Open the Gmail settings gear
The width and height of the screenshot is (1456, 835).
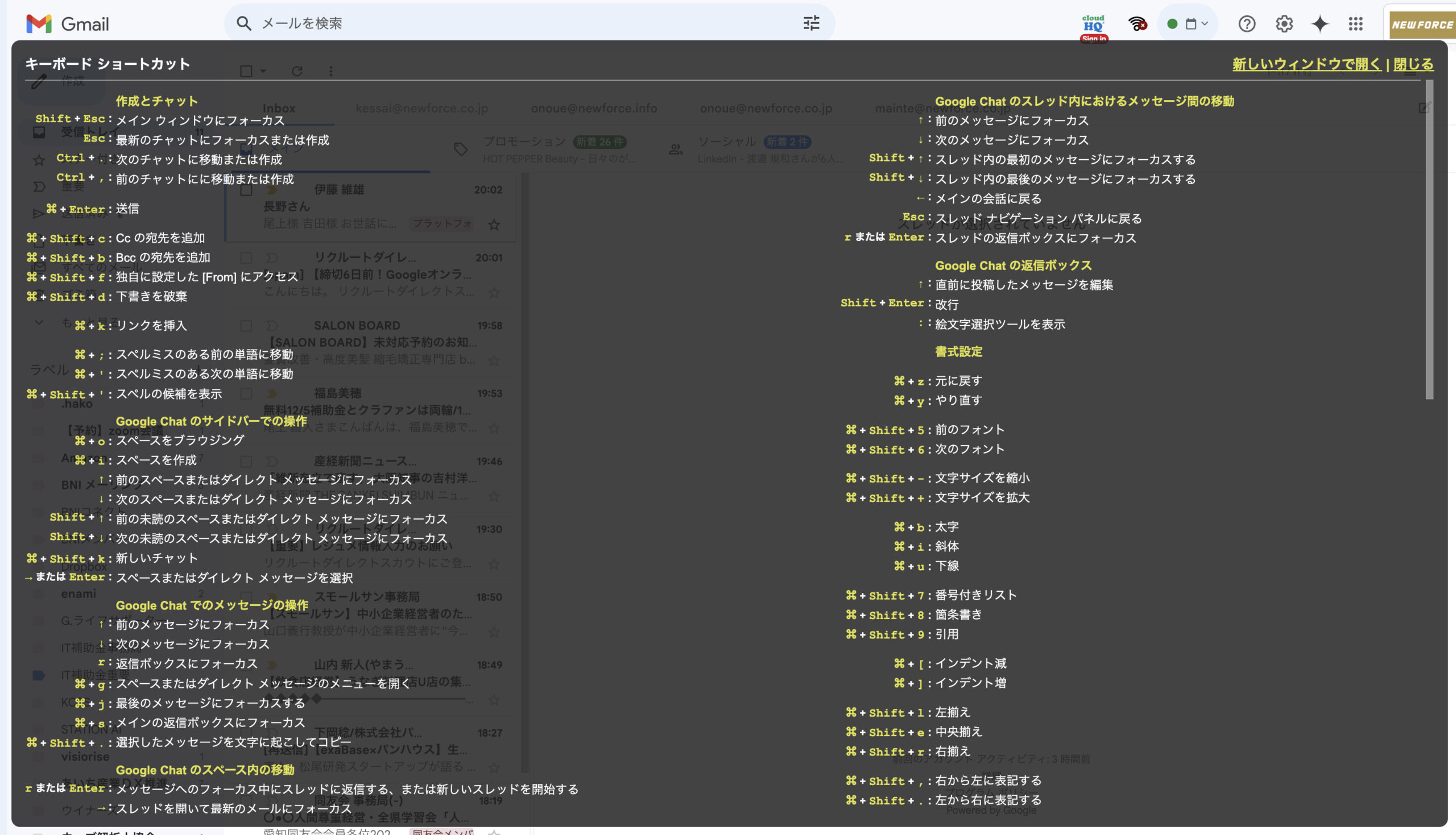pos(1284,24)
